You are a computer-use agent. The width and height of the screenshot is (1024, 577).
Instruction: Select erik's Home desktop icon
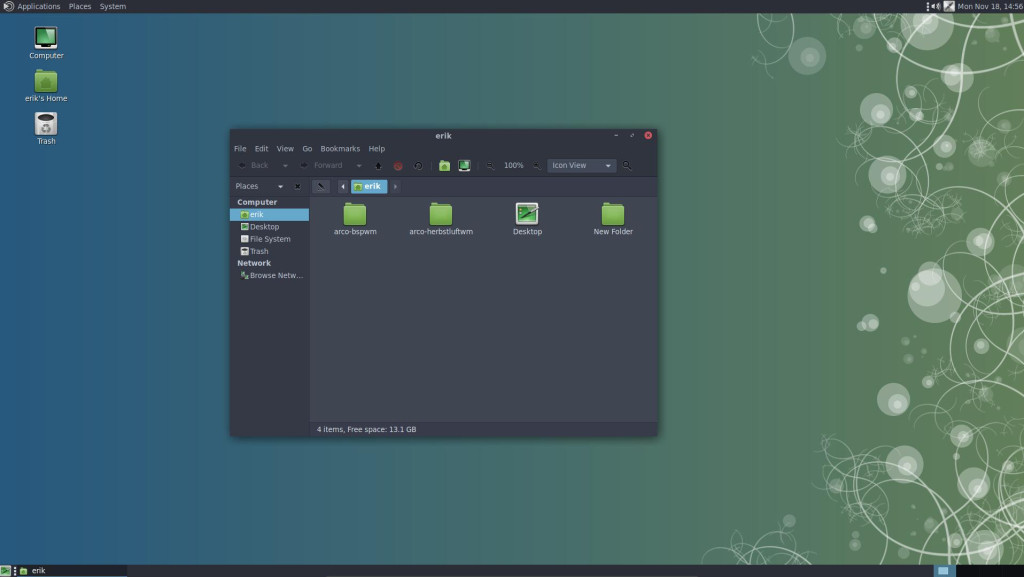click(46, 86)
